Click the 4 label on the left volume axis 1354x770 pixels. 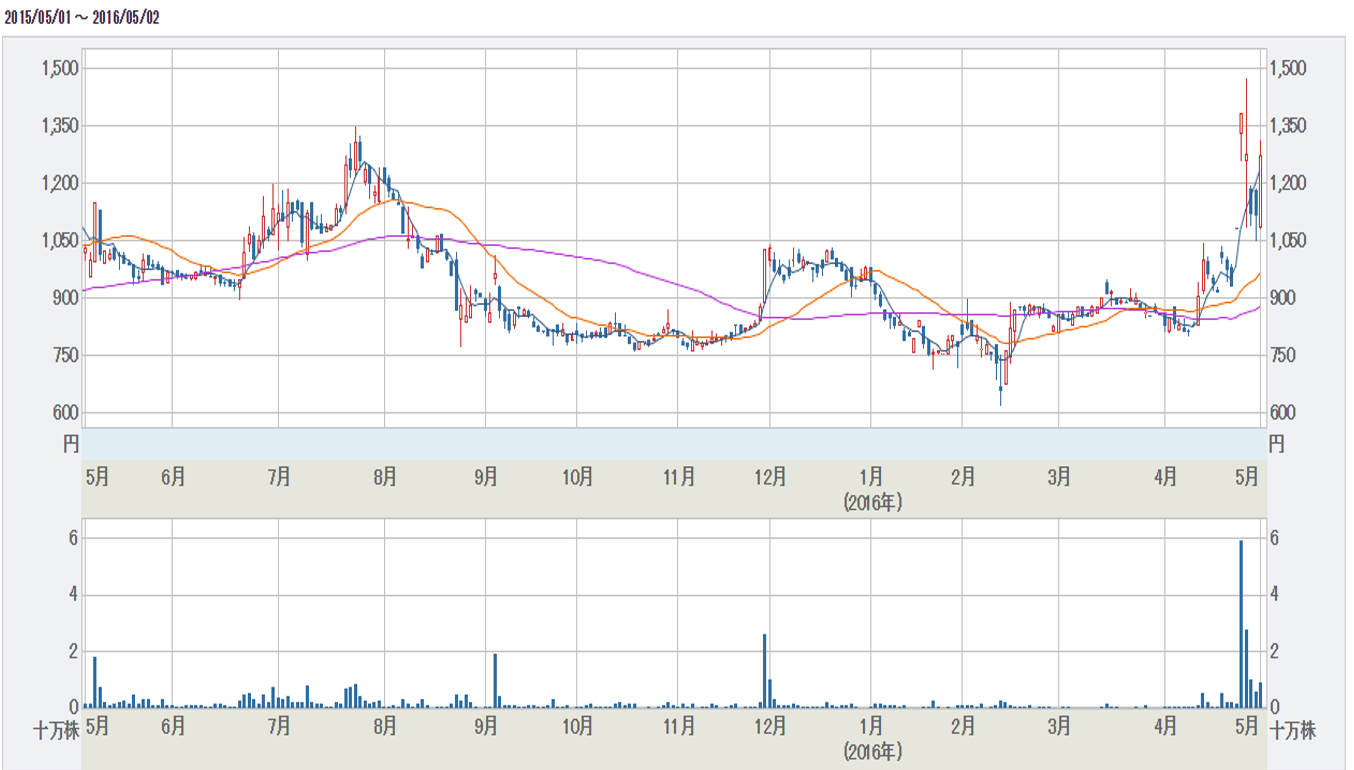[73, 595]
